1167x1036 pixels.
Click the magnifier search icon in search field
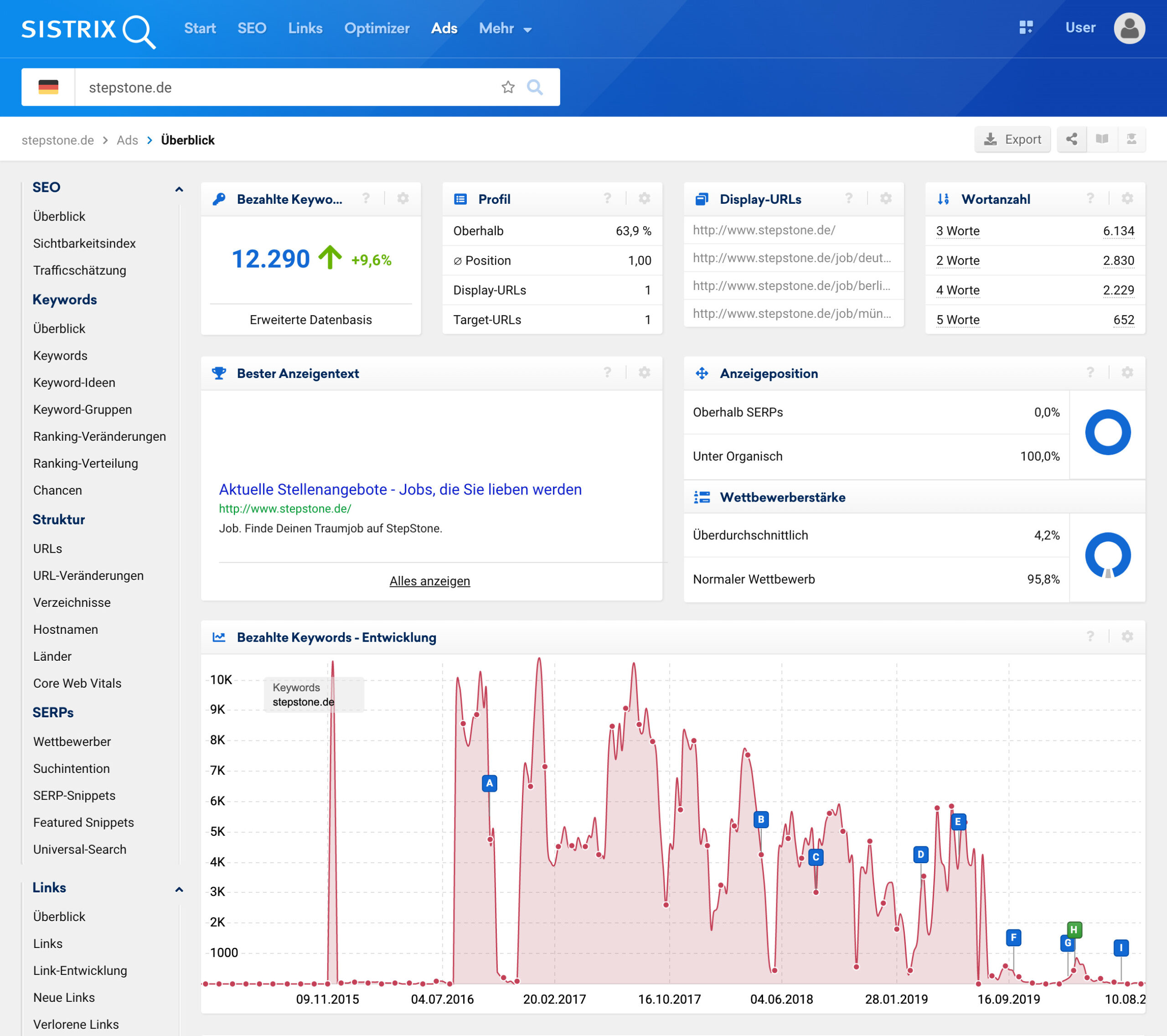[x=534, y=87]
